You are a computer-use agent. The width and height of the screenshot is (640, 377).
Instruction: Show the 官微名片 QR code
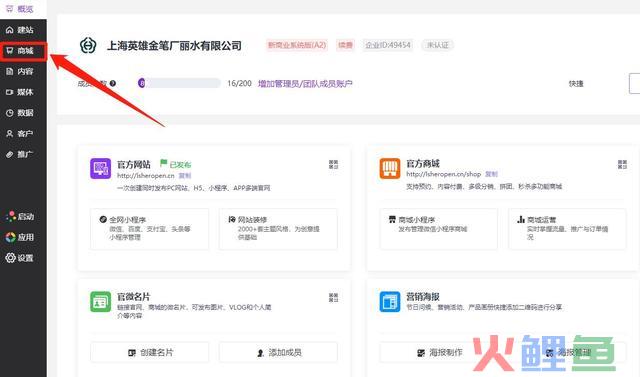[333, 297]
